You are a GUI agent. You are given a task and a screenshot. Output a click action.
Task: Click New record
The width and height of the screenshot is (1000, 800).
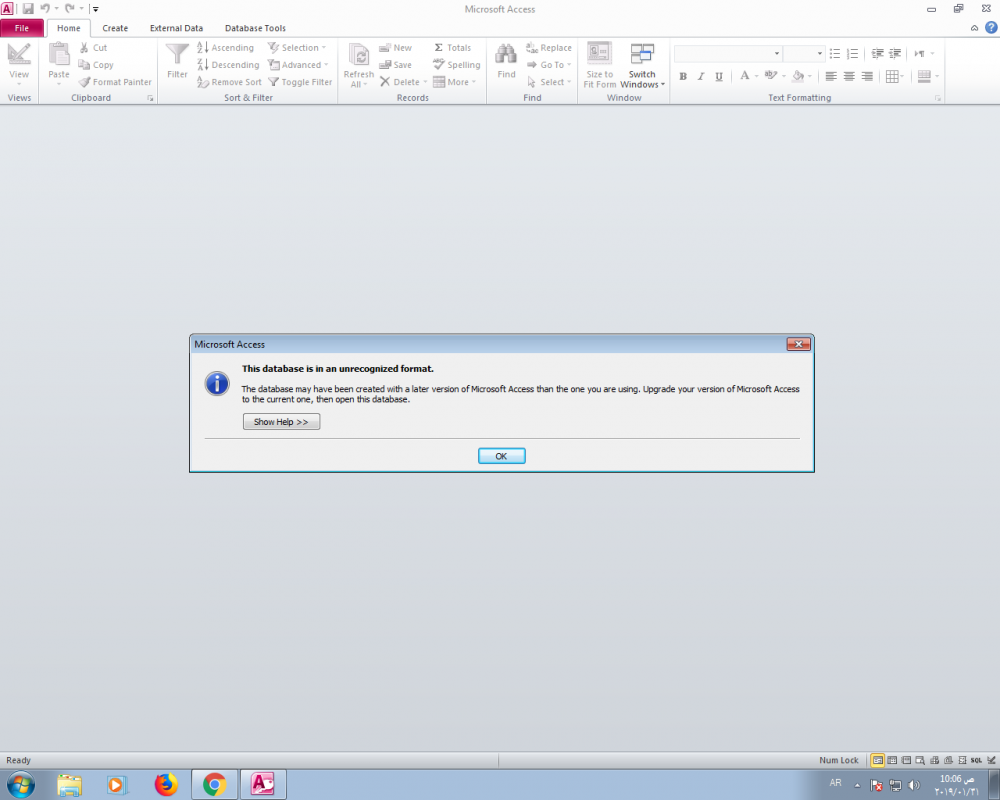[x=395, y=48]
